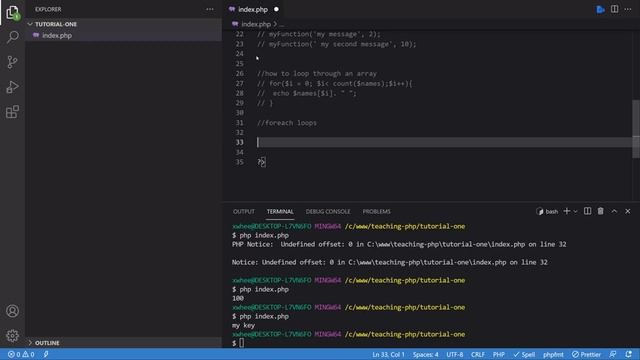This screenshot has width=640, height=360.
Task: Open the Run and Debug view icon
Action: (x=12, y=87)
